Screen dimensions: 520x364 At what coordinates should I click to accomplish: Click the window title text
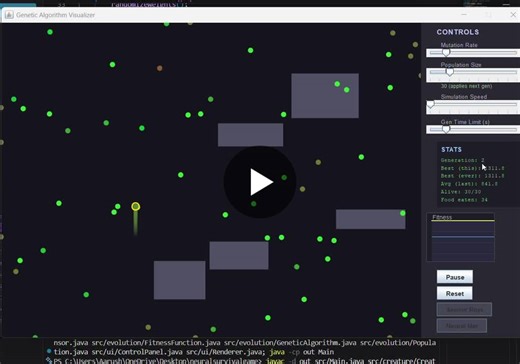point(55,15)
